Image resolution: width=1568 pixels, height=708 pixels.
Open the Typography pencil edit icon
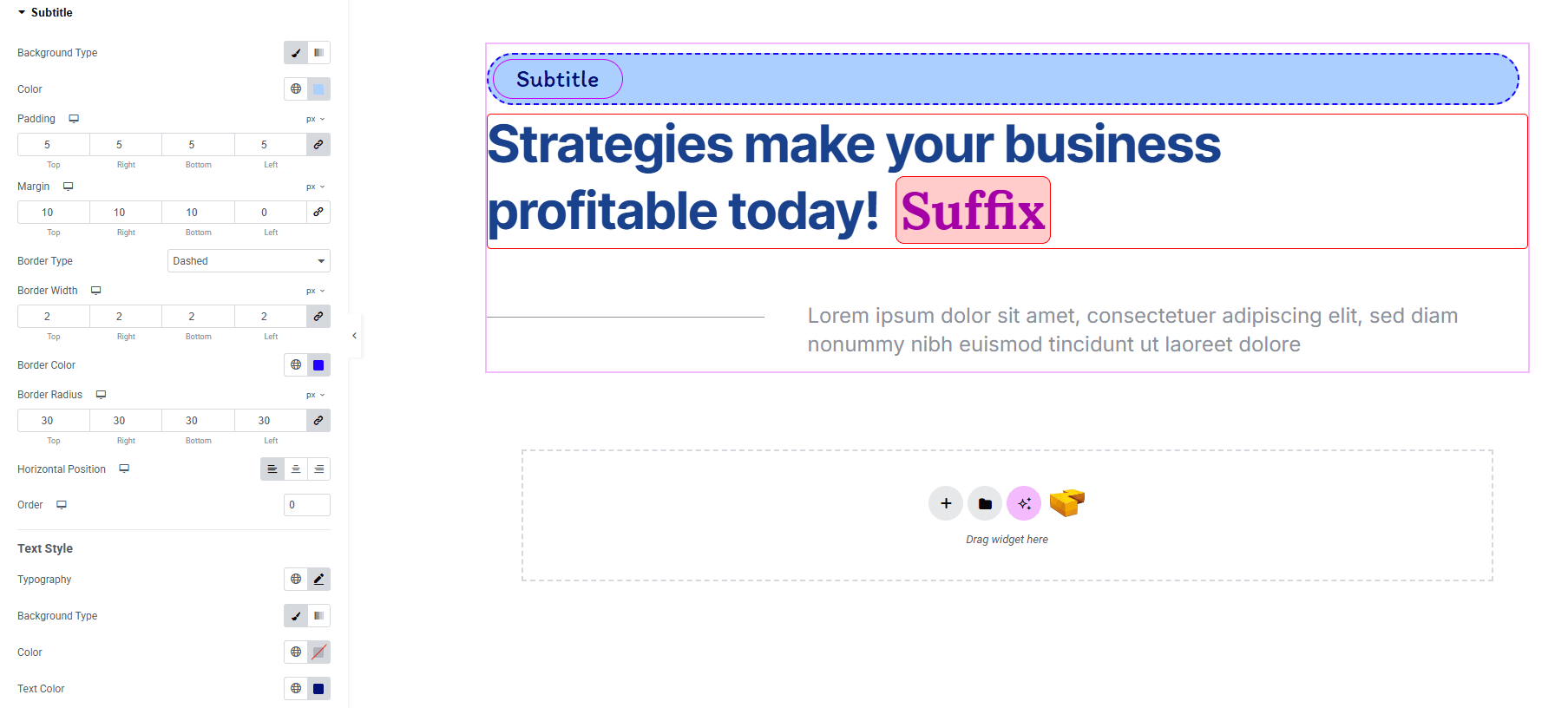click(318, 580)
